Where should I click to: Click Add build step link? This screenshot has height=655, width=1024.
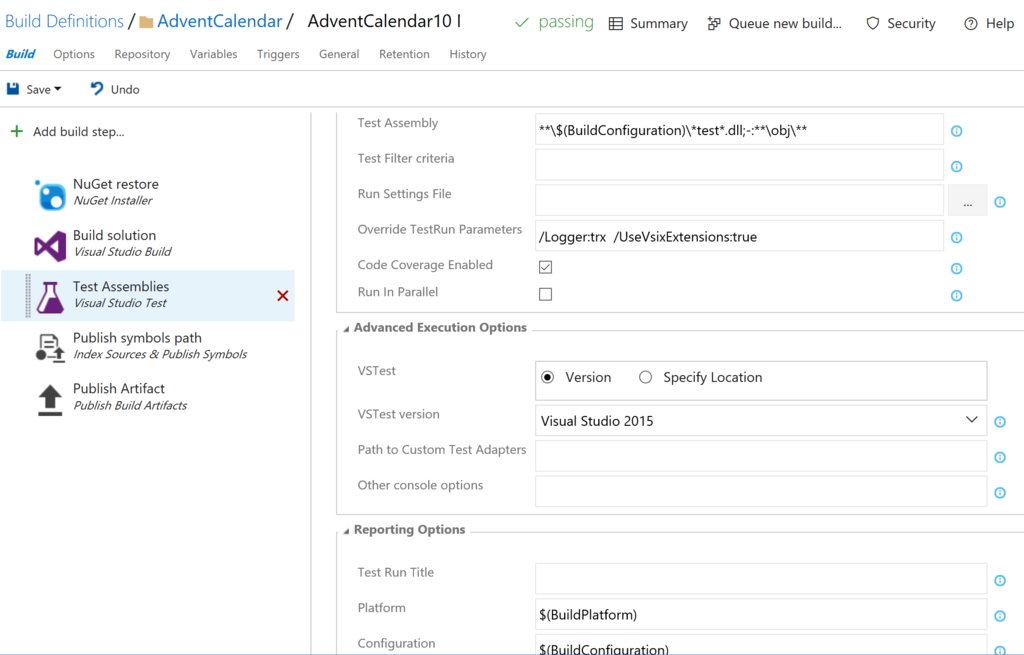click(78, 131)
